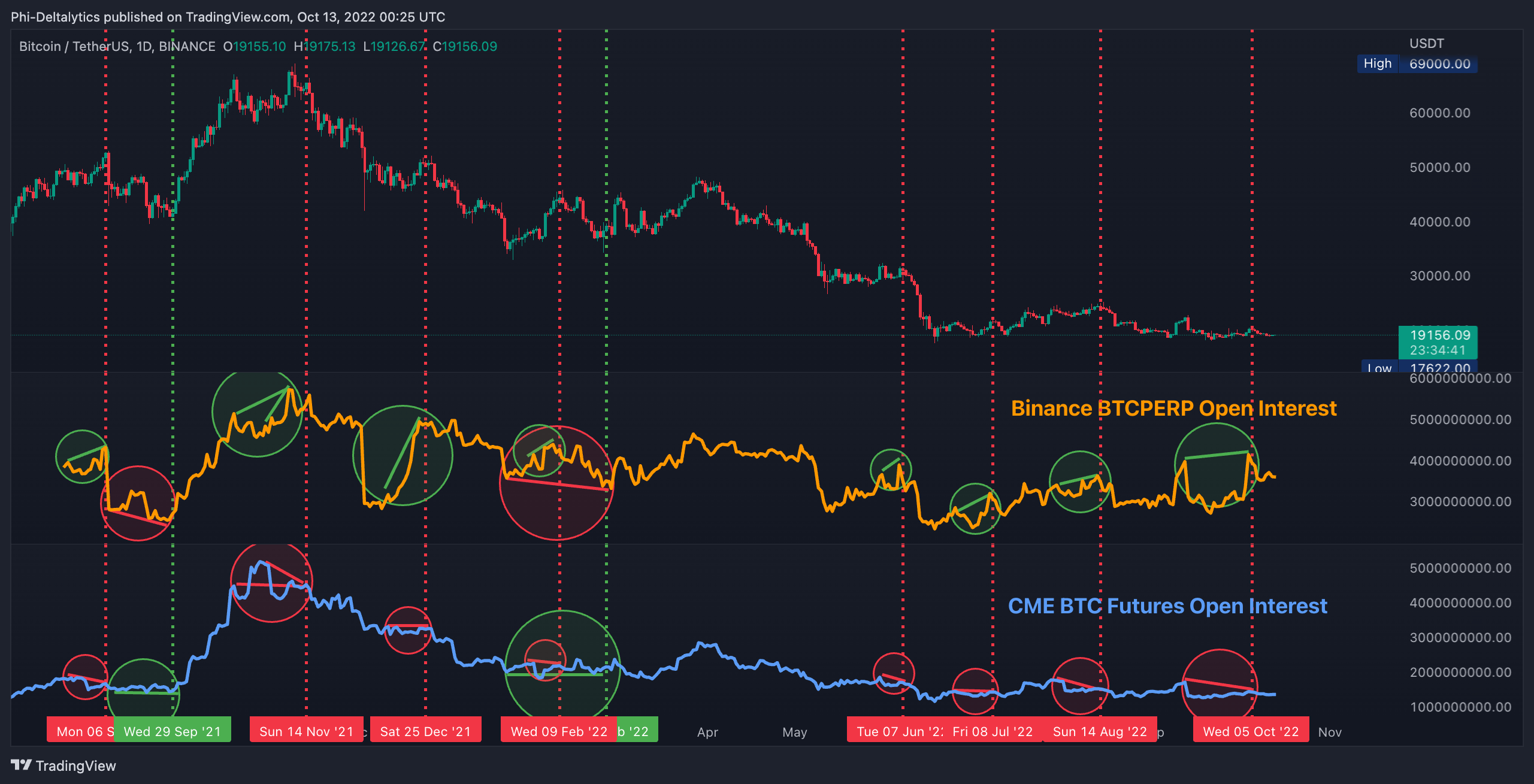Select the Tue 07 Jun date marker

[x=895, y=731]
